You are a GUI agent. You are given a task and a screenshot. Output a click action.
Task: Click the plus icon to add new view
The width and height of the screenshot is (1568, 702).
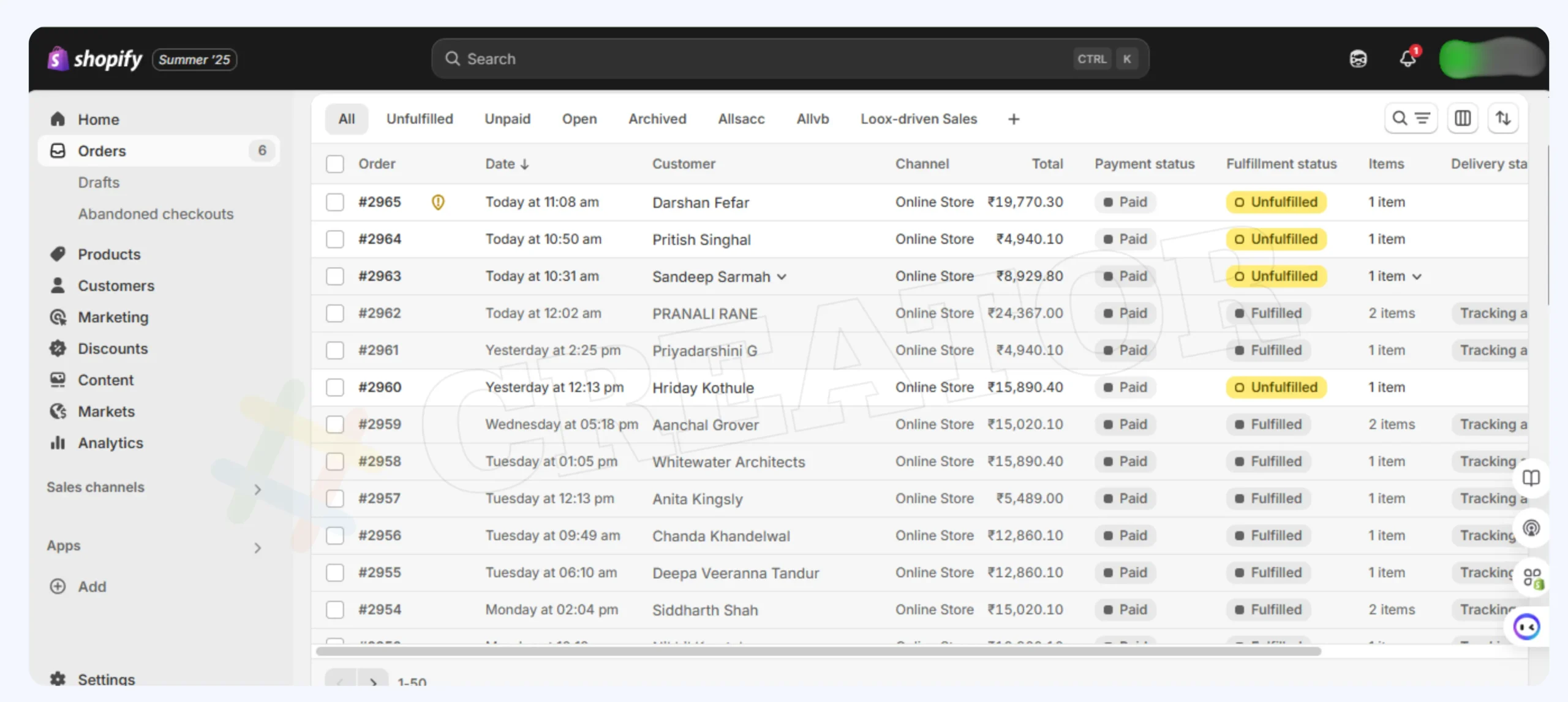[x=1014, y=119]
